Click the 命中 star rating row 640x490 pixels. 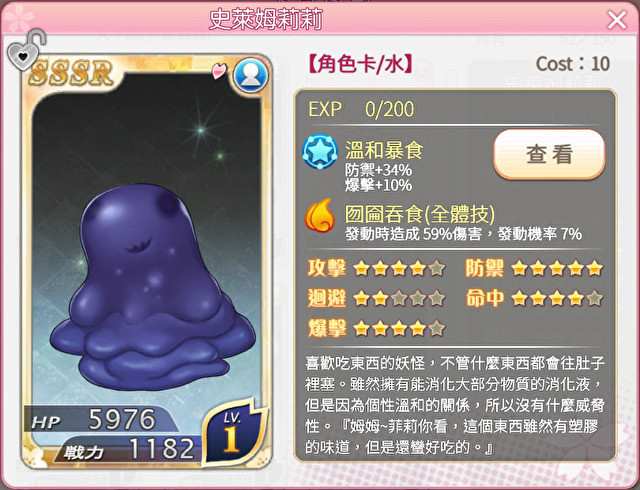pos(535,298)
